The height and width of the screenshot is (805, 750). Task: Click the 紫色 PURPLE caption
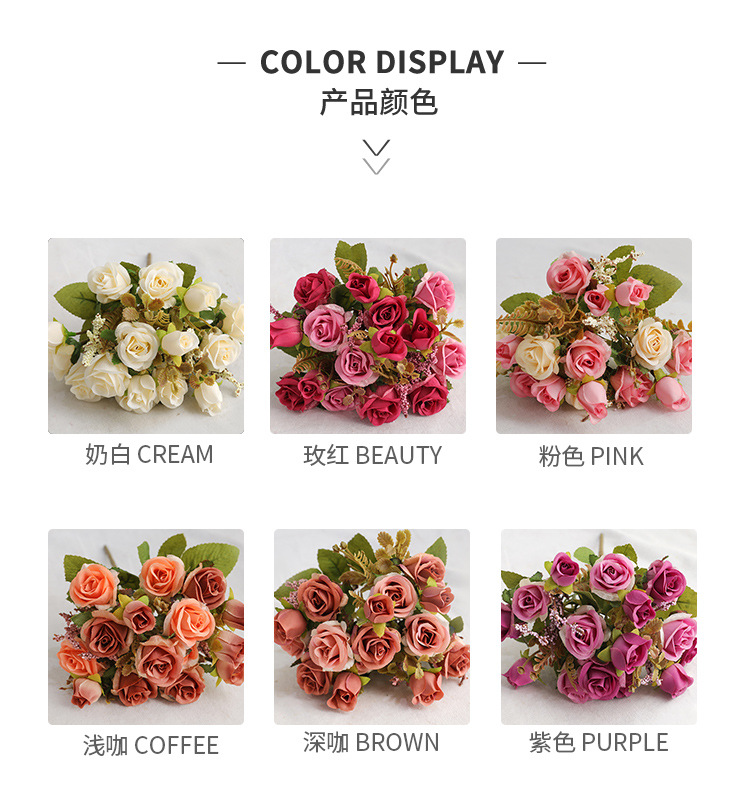[x=599, y=742]
